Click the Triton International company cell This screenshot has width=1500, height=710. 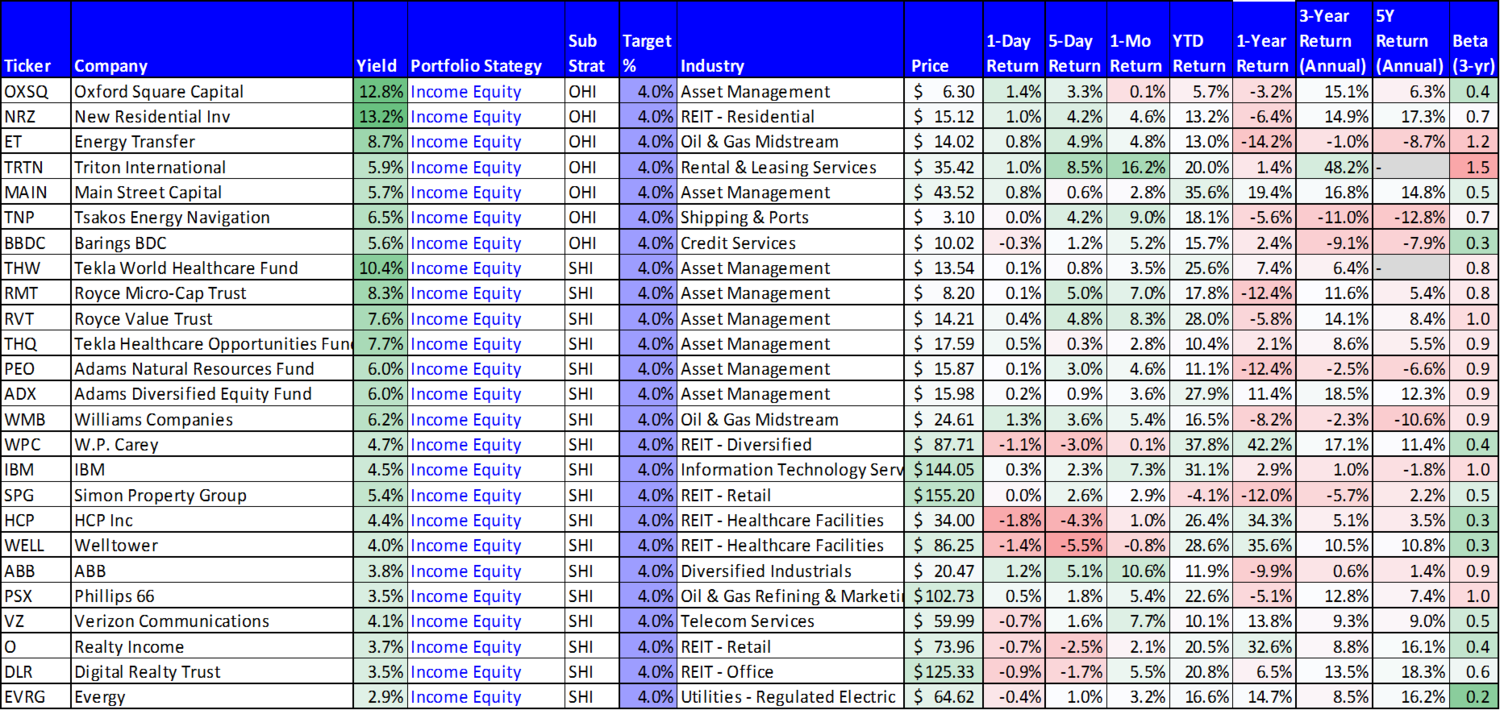[x=212, y=167]
